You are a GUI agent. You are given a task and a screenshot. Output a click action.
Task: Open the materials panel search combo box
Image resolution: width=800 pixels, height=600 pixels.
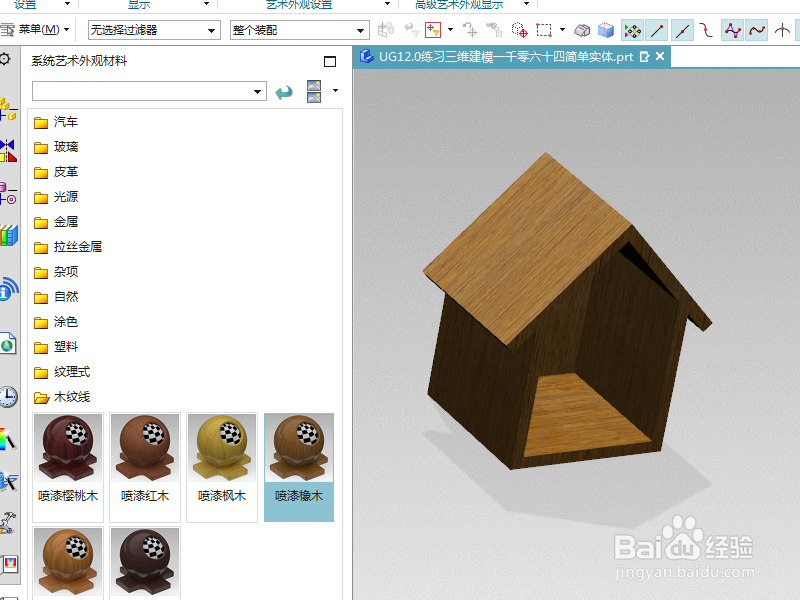click(x=149, y=91)
